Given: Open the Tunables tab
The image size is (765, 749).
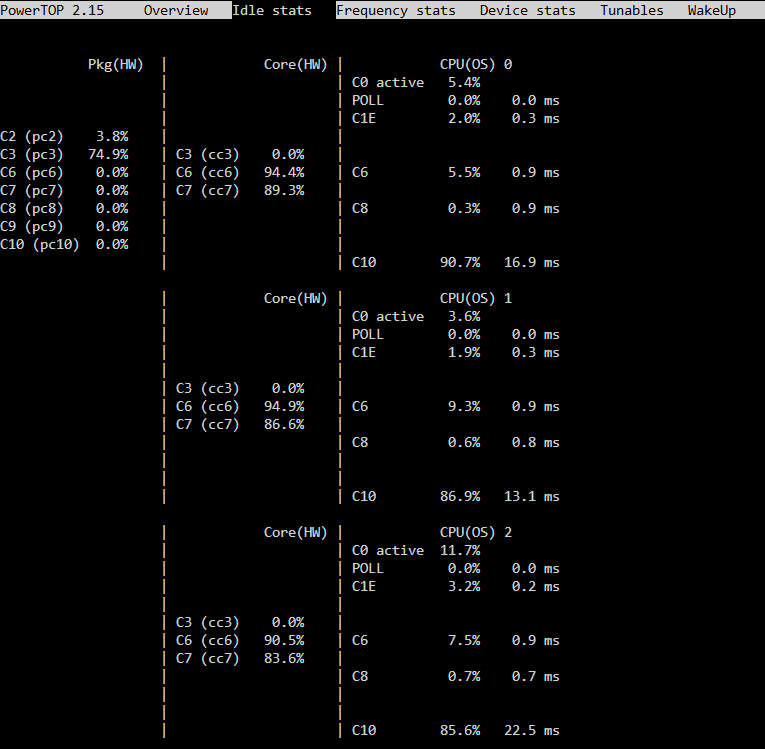Looking at the screenshot, I should coord(632,10).
